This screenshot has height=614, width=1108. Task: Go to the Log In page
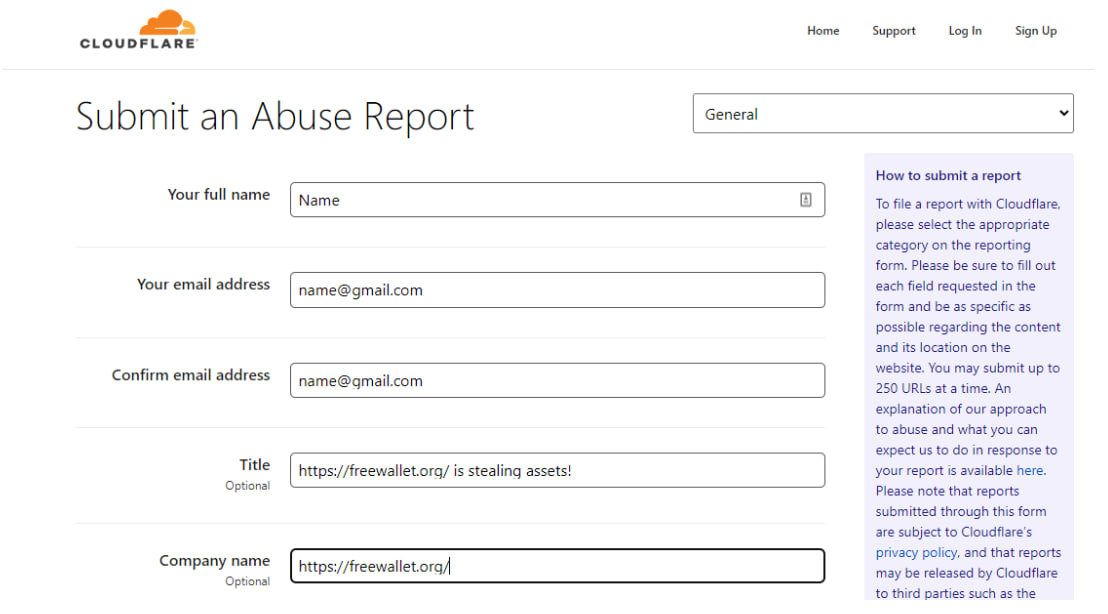point(965,30)
